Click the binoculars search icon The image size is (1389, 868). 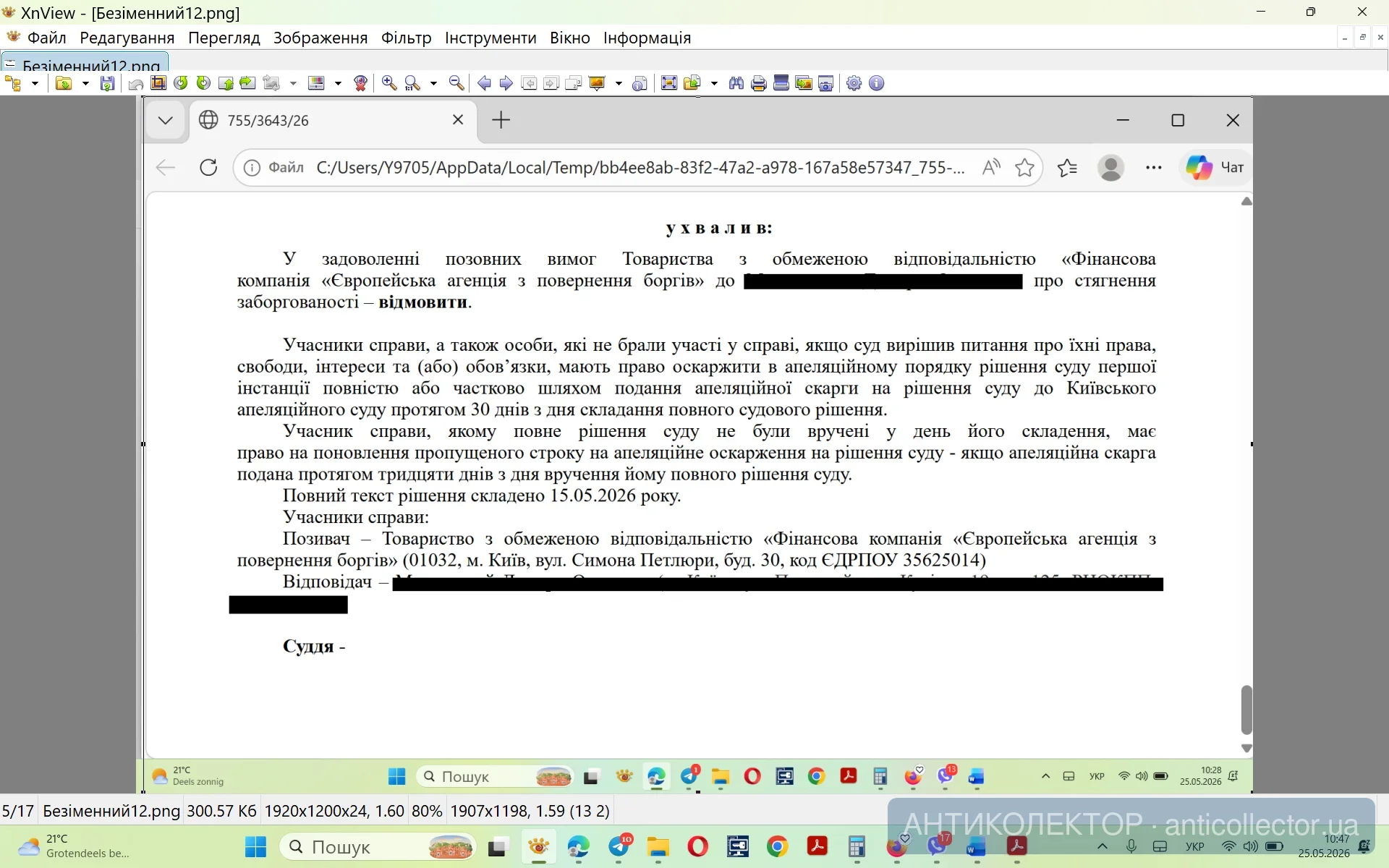point(736,83)
